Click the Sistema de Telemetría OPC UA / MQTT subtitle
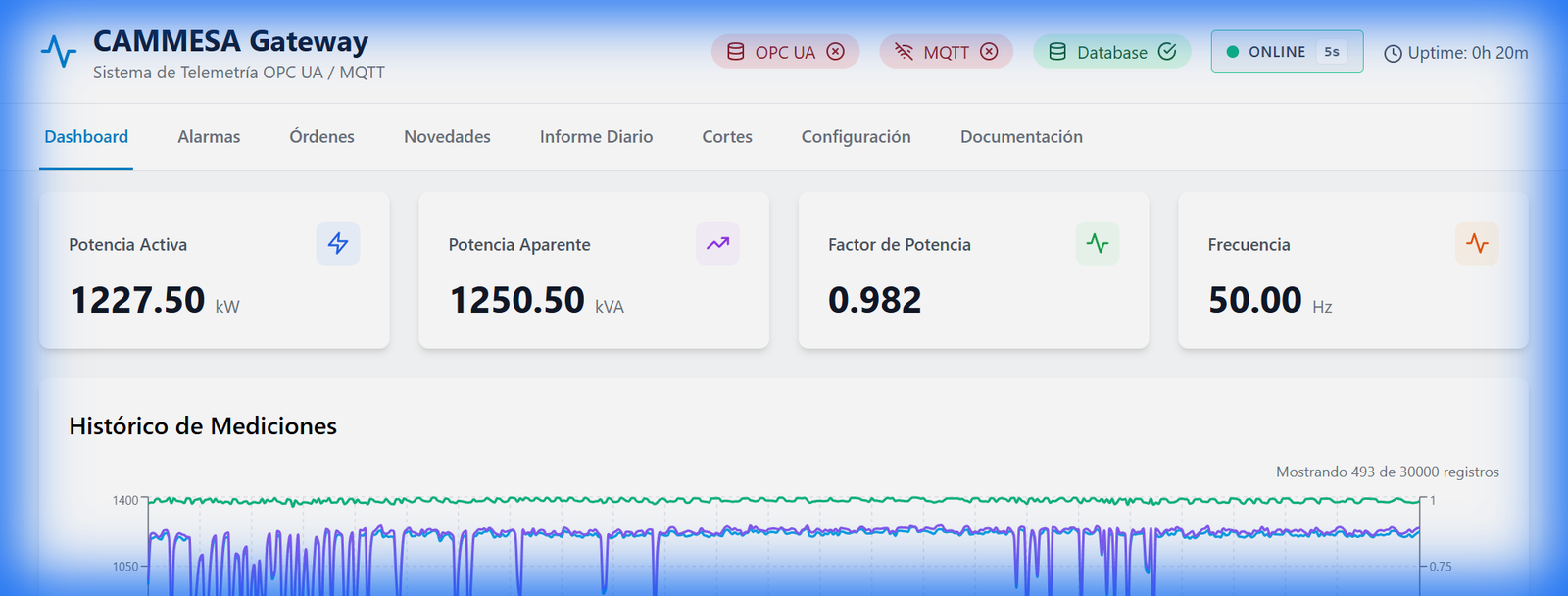Viewport: 1568px width, 596px height. click(239, 73)
